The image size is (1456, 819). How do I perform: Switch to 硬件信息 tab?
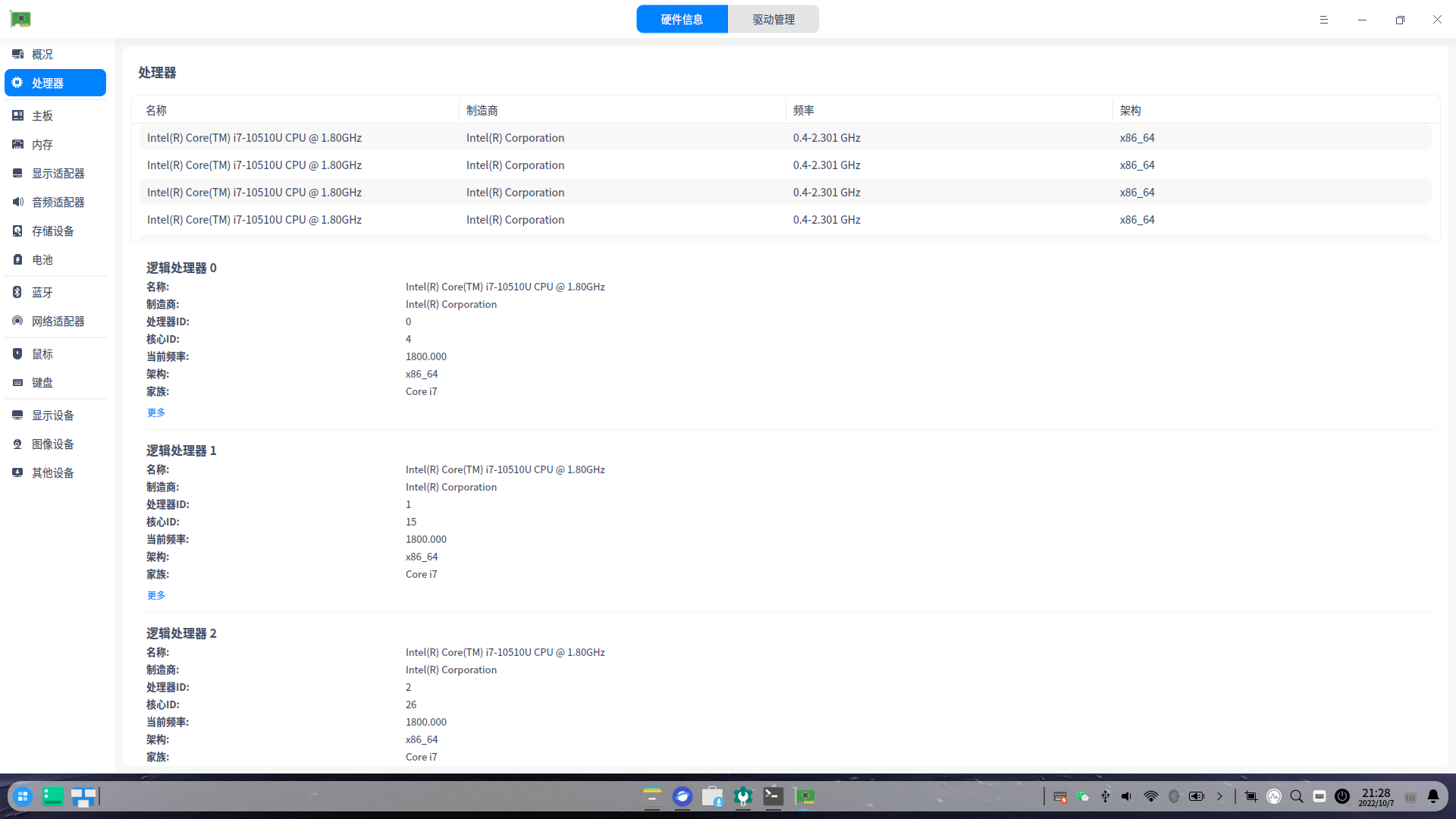[x=682, y=19]
